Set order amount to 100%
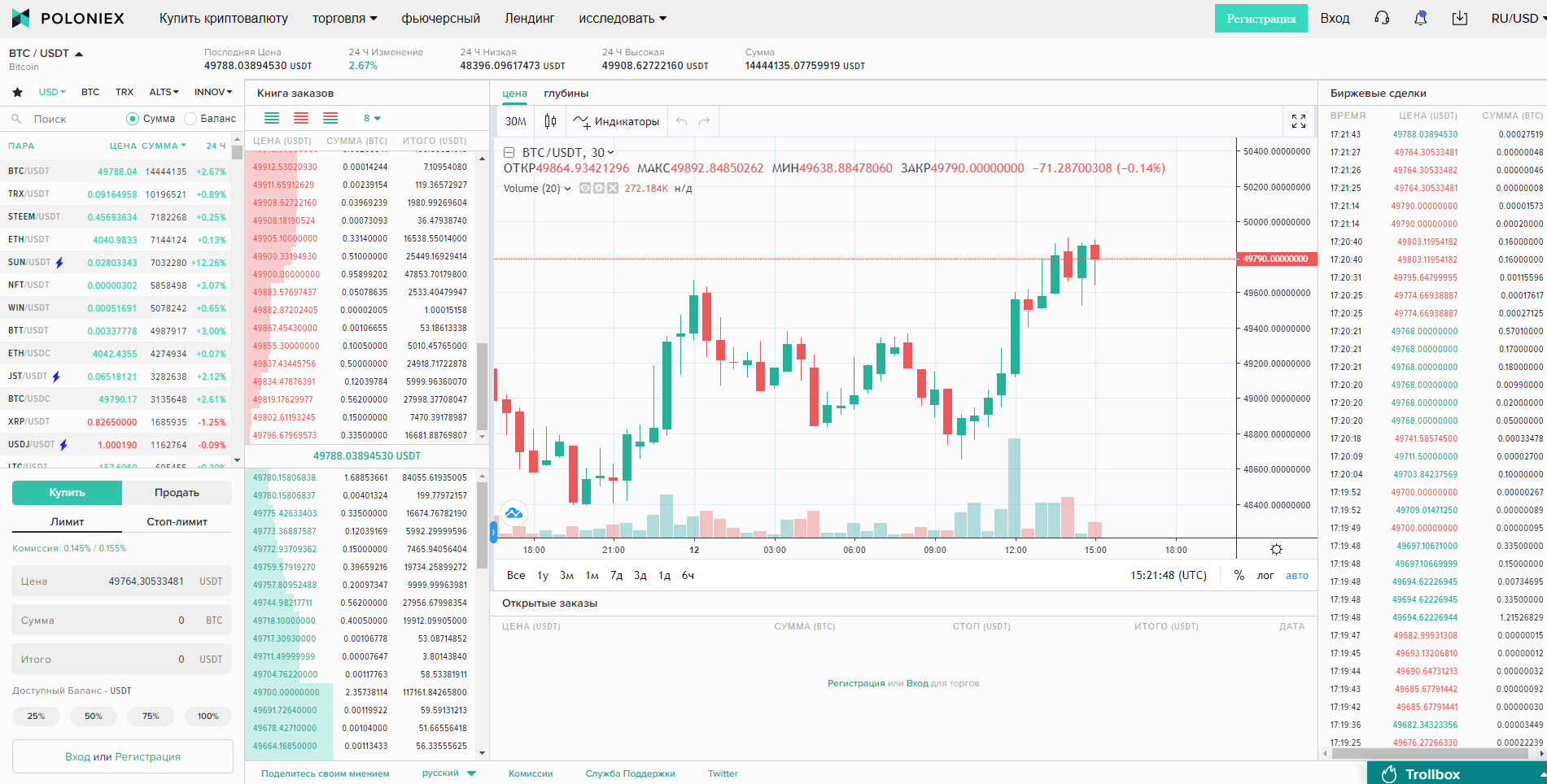 pos(208,716)
